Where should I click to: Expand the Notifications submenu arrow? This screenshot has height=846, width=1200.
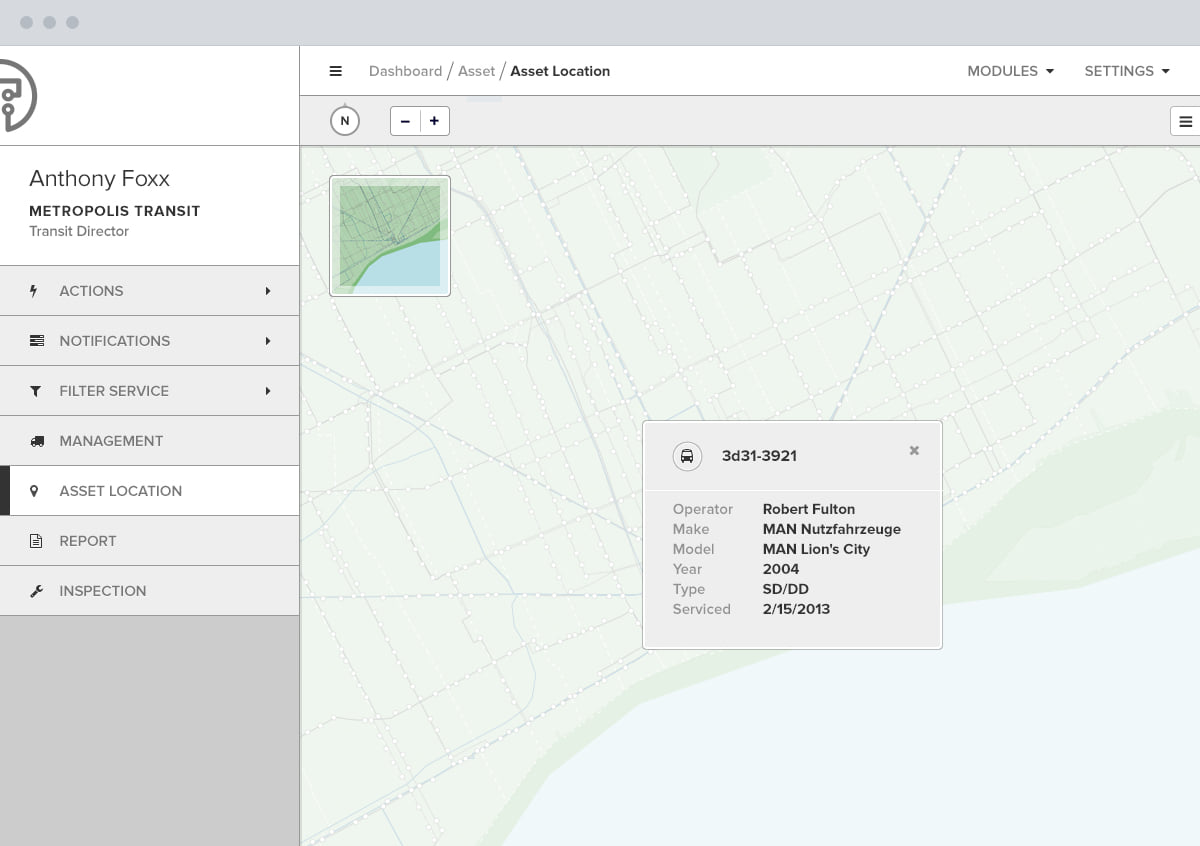(x=268, y=341)
